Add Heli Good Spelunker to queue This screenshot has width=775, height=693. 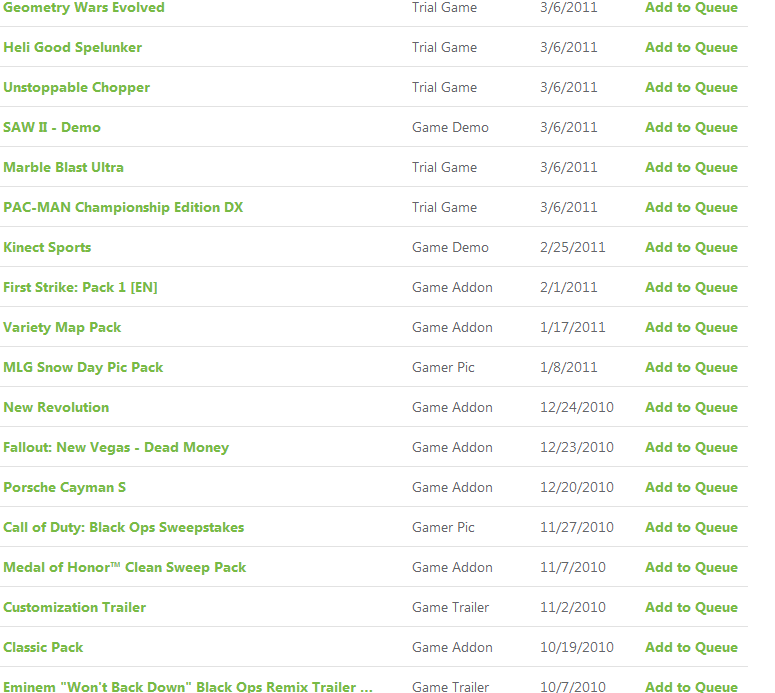[691, 47]
